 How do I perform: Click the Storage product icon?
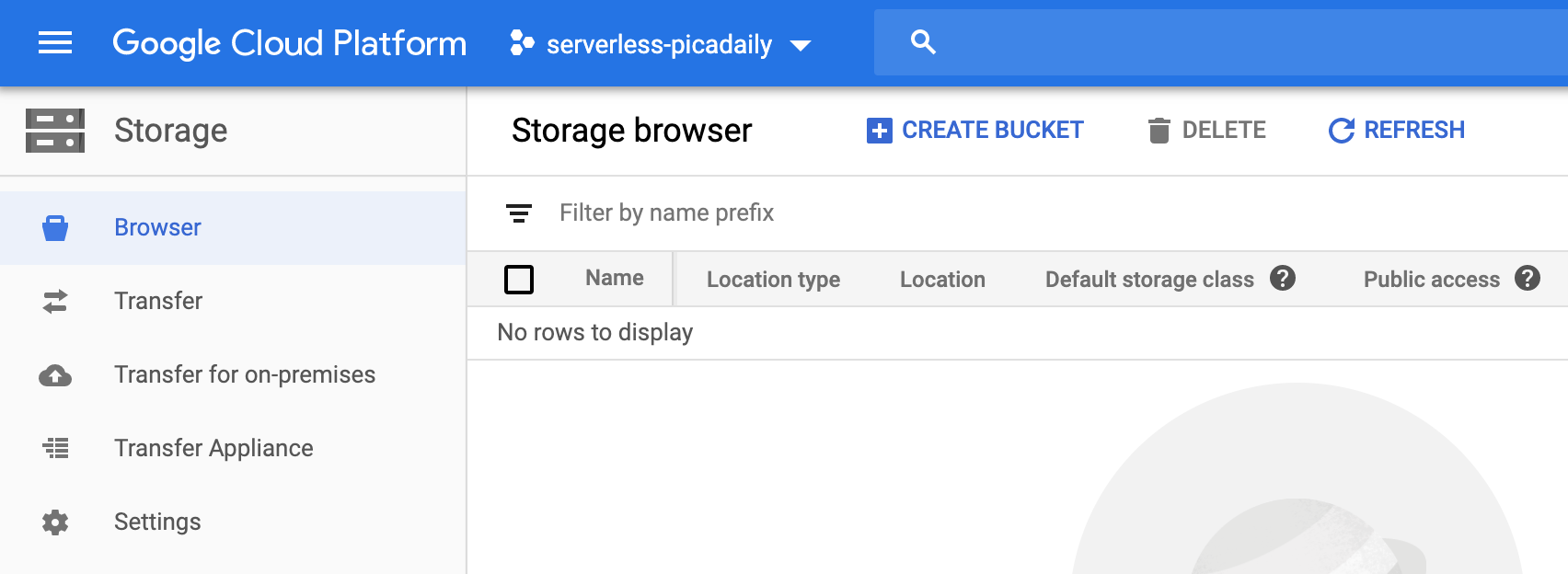click(55, 131)
